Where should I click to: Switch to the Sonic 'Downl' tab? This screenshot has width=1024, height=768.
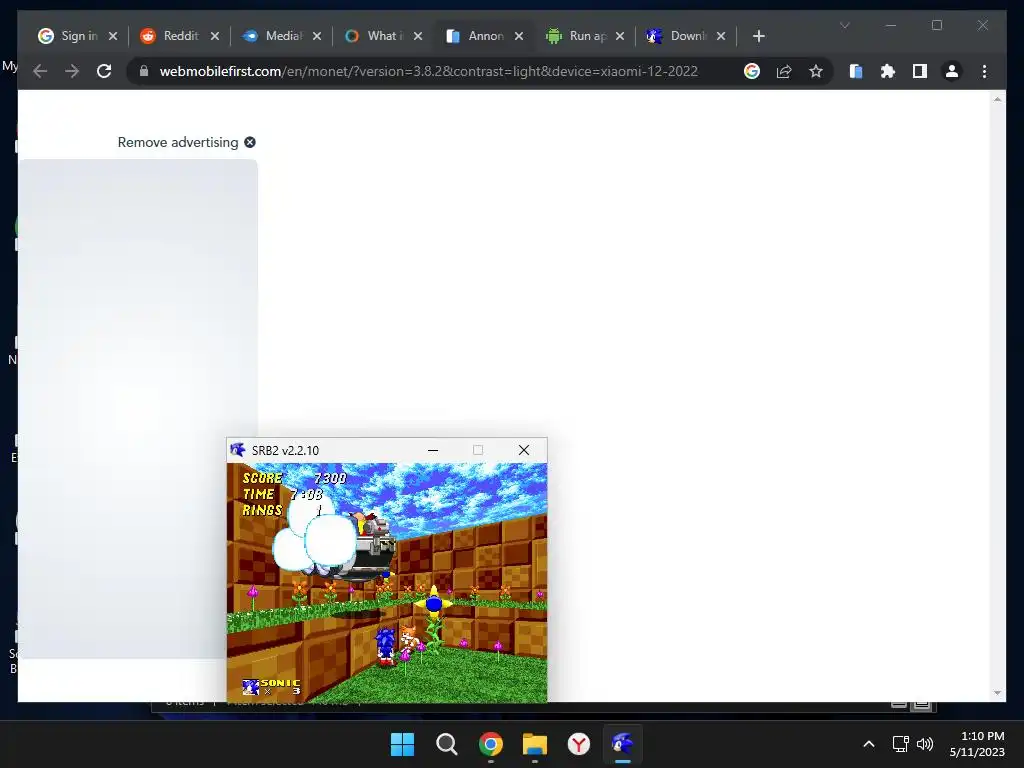click(678, 36)
